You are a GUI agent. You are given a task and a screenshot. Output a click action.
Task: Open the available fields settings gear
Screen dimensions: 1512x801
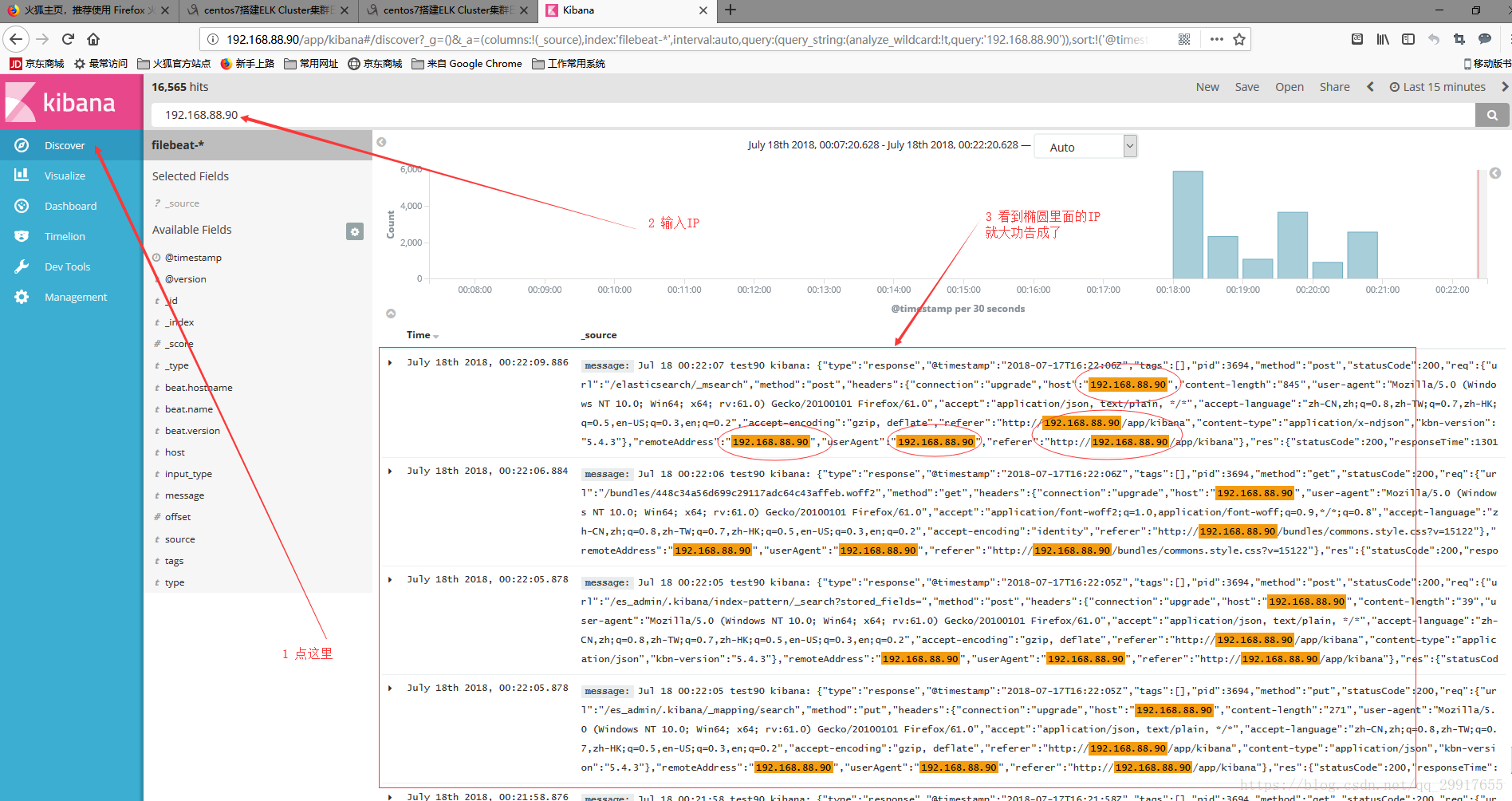coord(355,231)
